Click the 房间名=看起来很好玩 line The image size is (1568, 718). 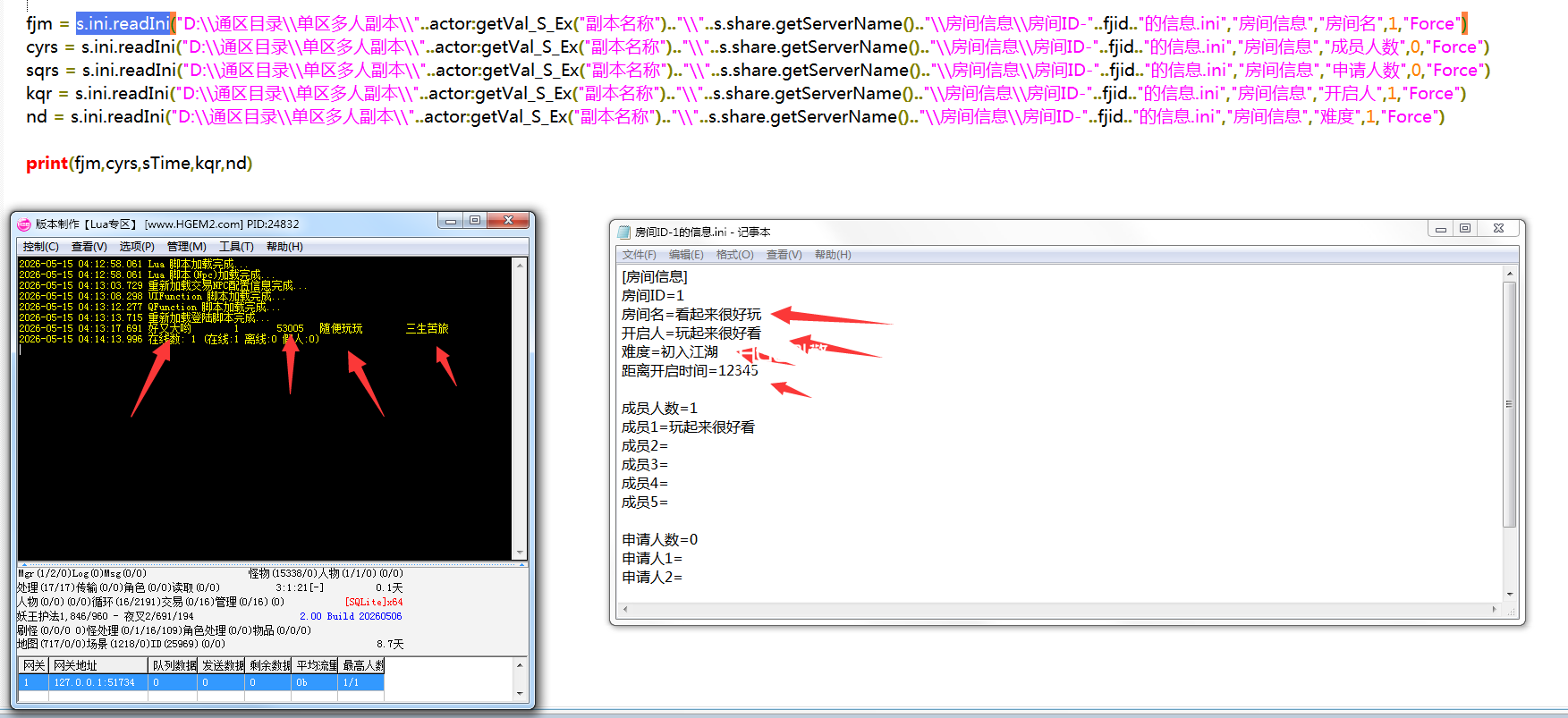point(691,315)
